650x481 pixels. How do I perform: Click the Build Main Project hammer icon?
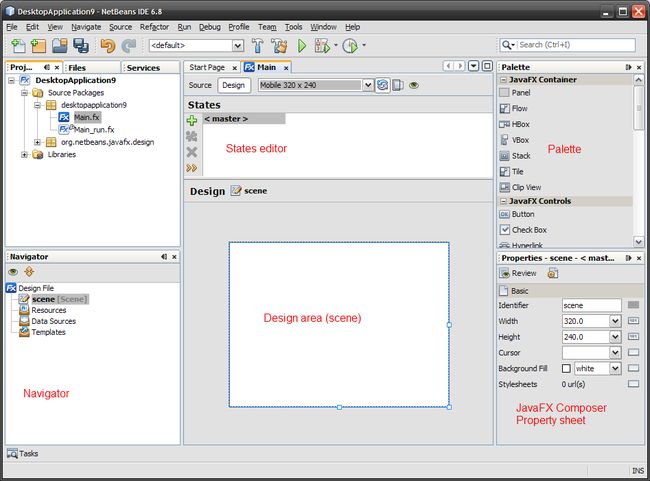[x=257, y=45]
